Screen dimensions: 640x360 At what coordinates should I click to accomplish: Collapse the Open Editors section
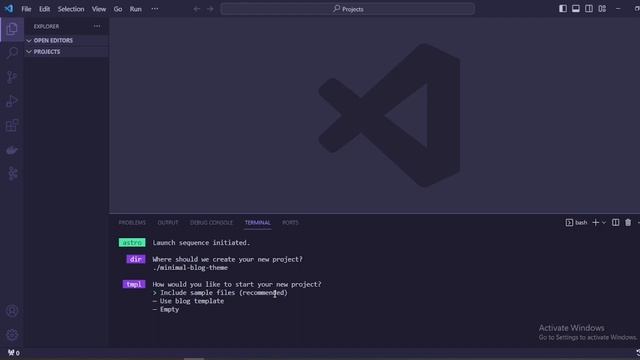click(x=66, y=40)
